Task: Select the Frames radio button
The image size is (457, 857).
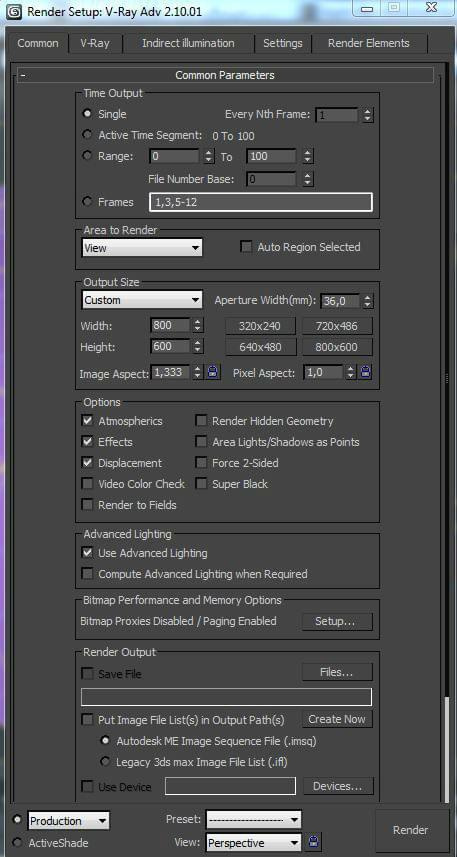Action: (x=87, y=202)
